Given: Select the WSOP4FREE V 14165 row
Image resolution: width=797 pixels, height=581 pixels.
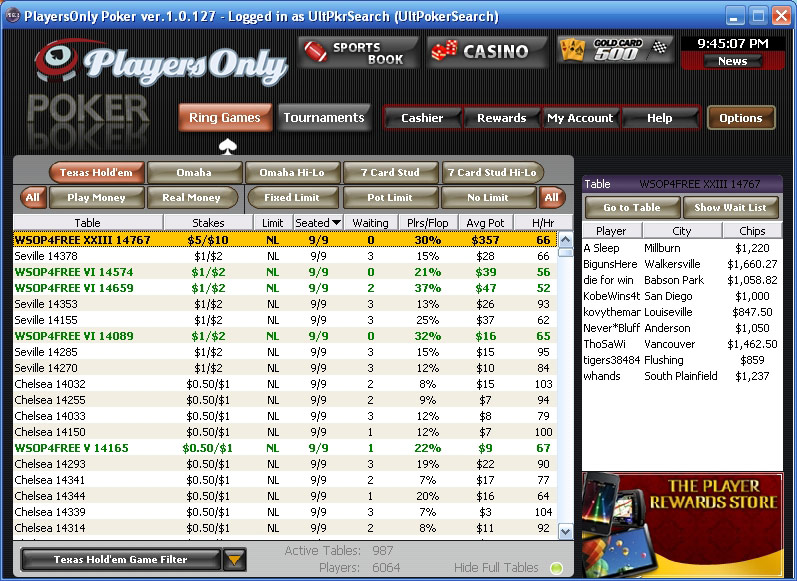Looking at the screenshot, I should (285, 448).
